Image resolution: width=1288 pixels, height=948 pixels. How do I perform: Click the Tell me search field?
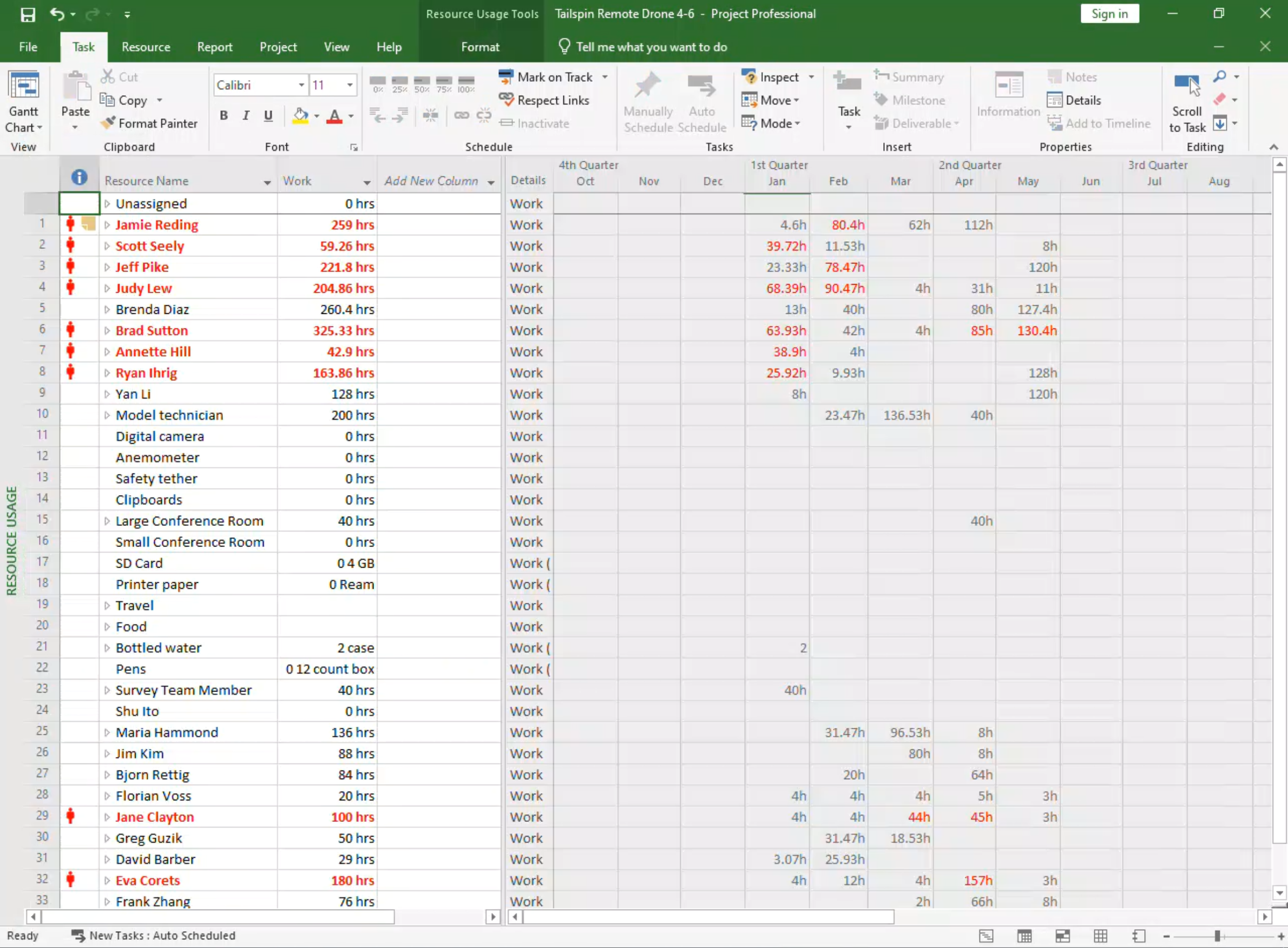[x=651, y=47]
